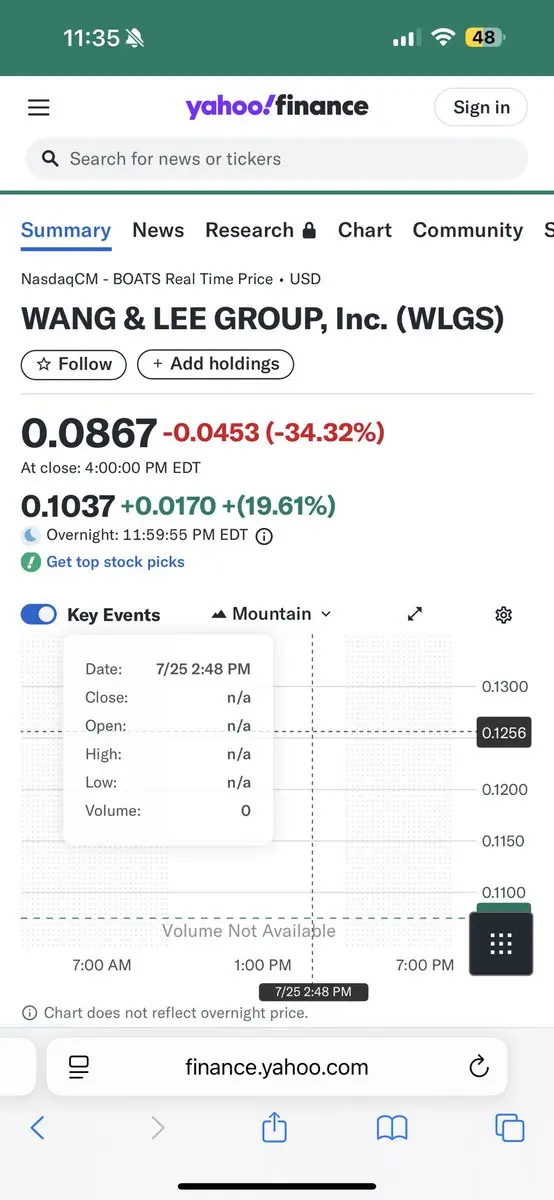Go back with Safari back arrow

[37, 1128]
